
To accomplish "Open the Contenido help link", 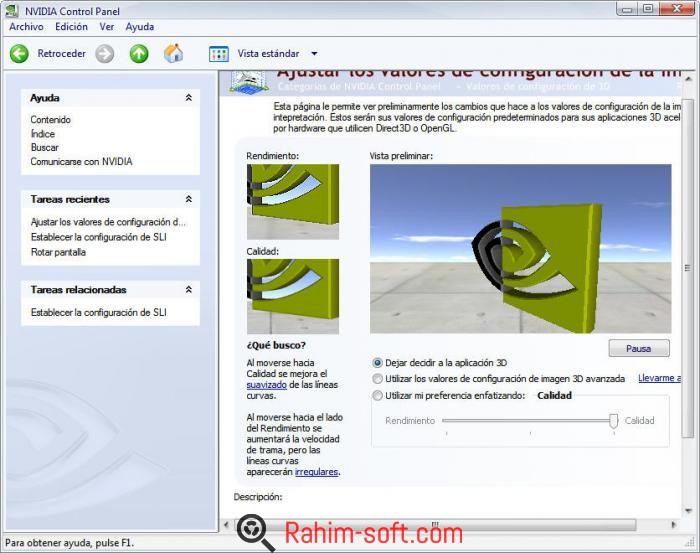I will [50, 120].
